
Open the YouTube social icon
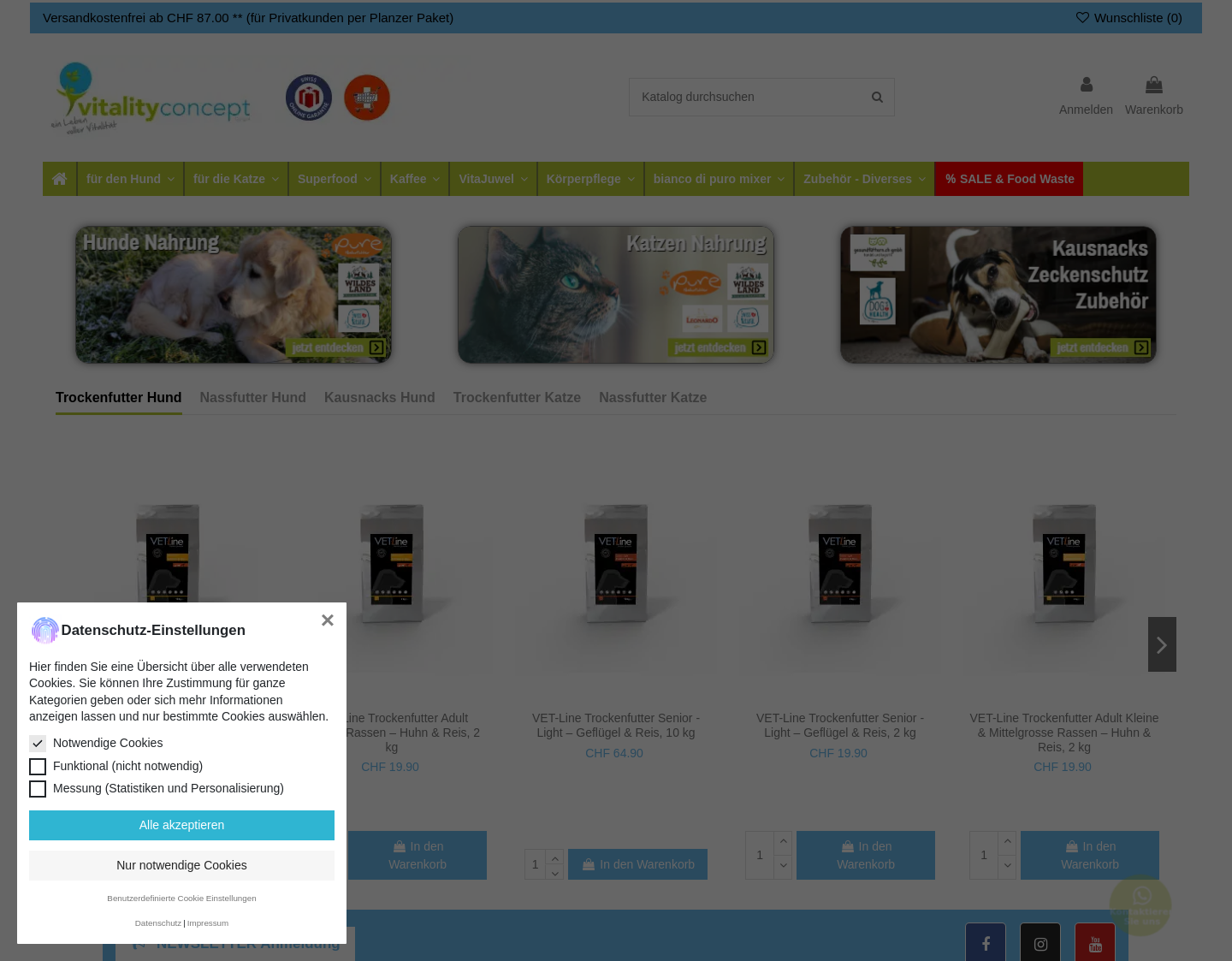click(1095, 943)
